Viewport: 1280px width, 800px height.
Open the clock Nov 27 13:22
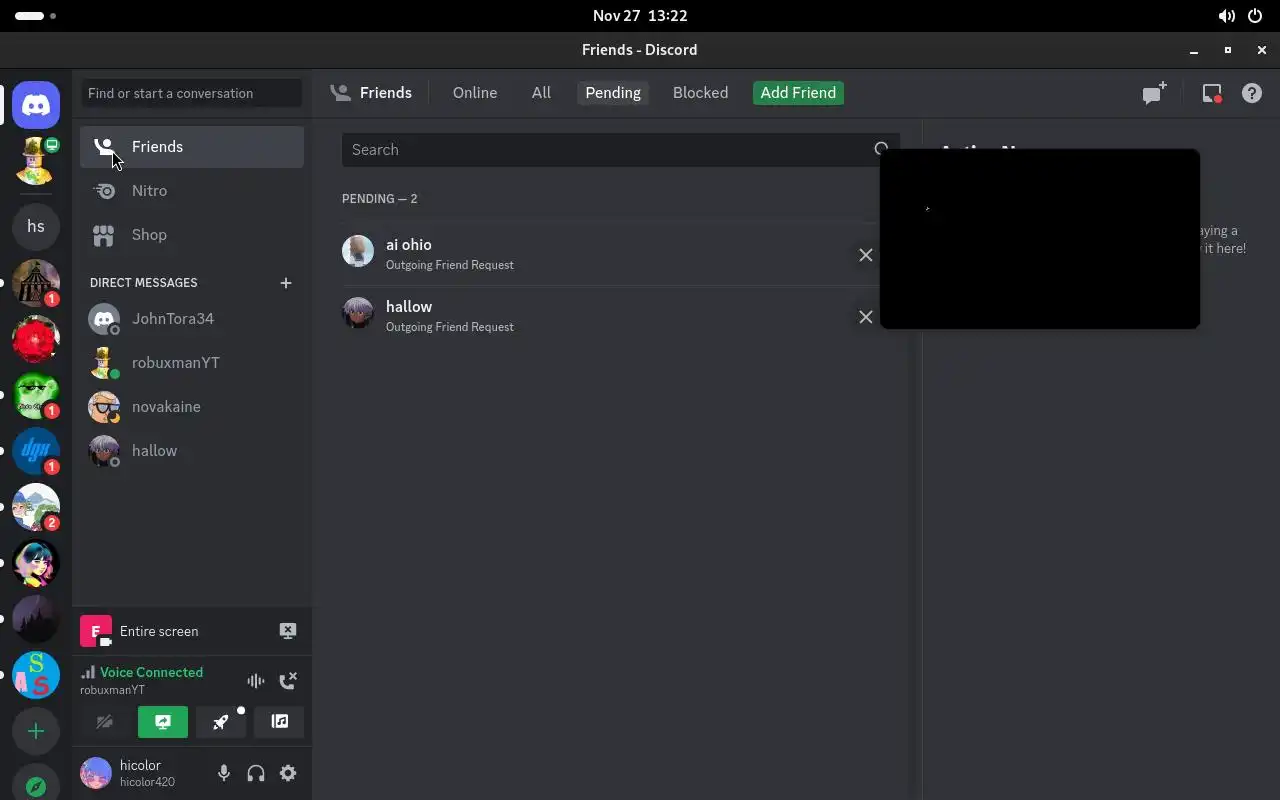(640, 16)
